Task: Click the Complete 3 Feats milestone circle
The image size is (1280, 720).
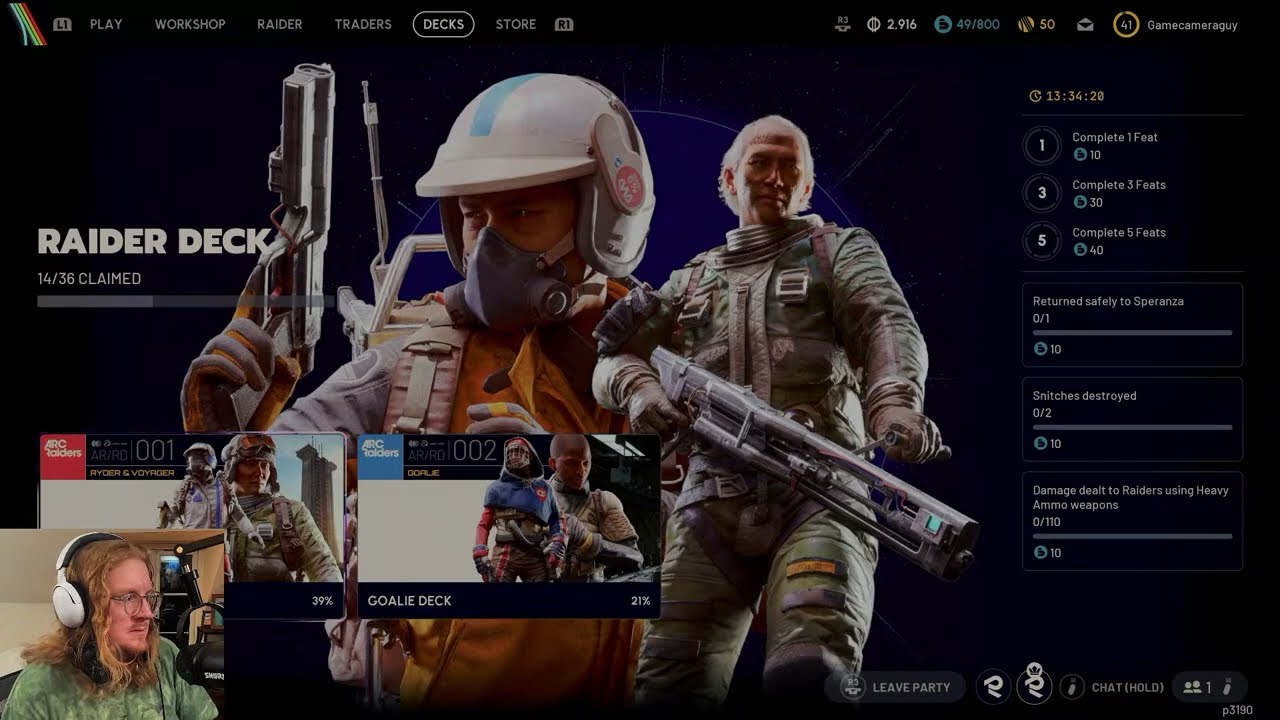Action: [1042, 193]
